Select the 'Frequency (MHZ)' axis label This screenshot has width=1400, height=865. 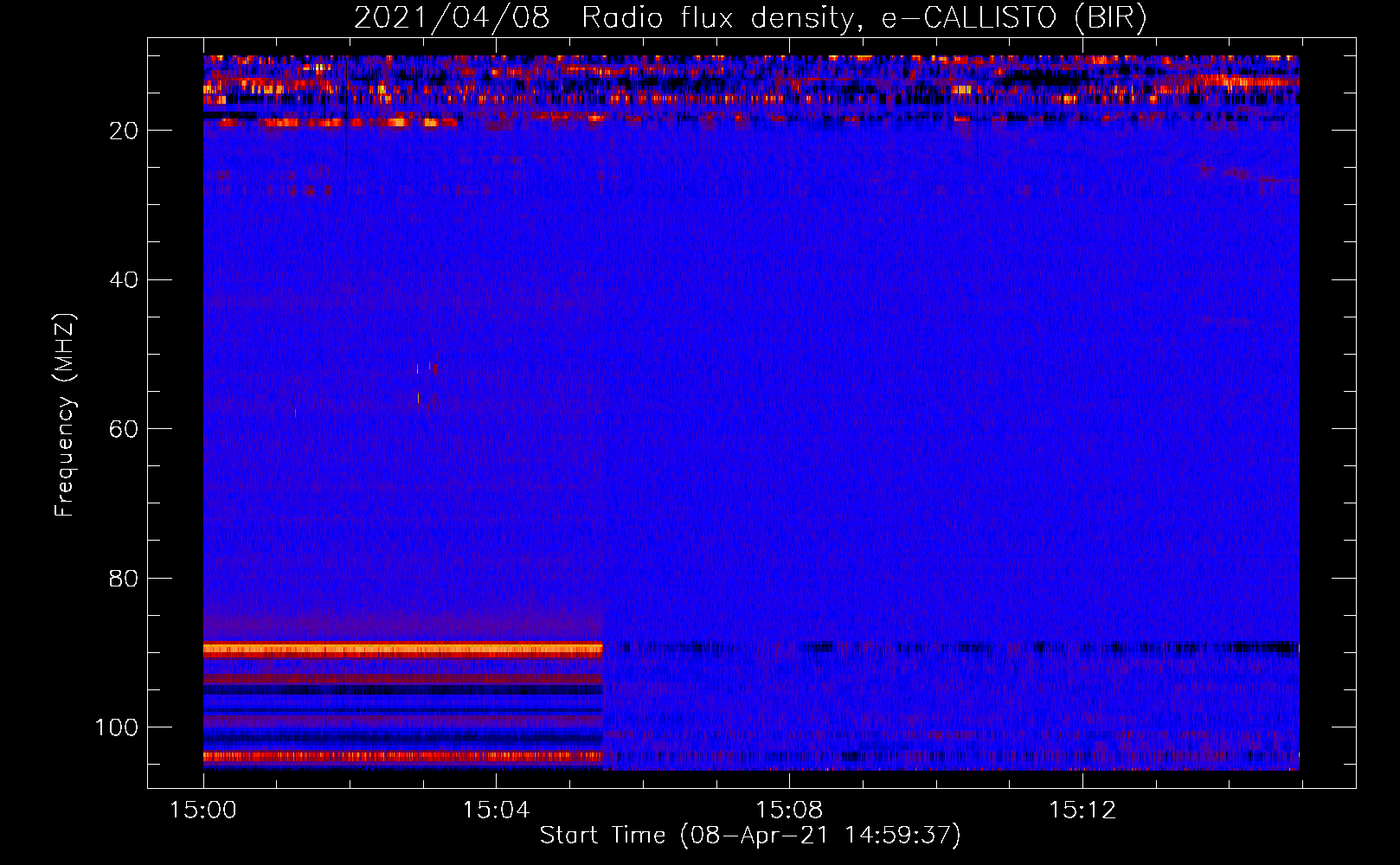click(x=65, y=415)
